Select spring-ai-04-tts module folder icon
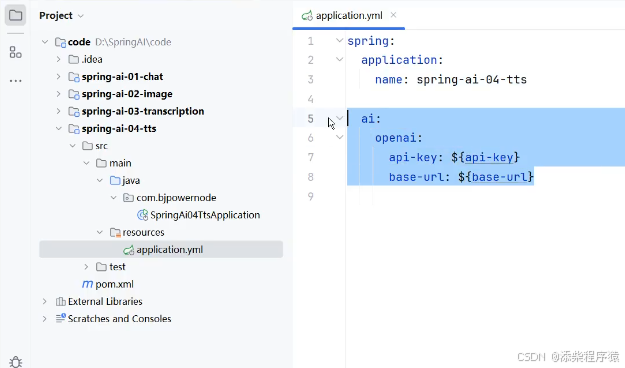The width and height of the screenshot is (625, 368). [74, 128]
